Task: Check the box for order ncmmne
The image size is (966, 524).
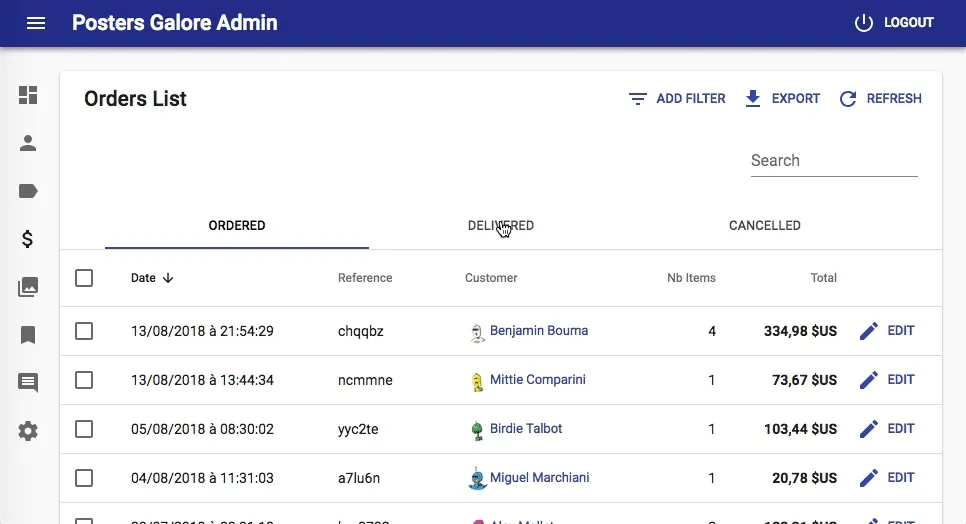Action: tap(84, 380)
